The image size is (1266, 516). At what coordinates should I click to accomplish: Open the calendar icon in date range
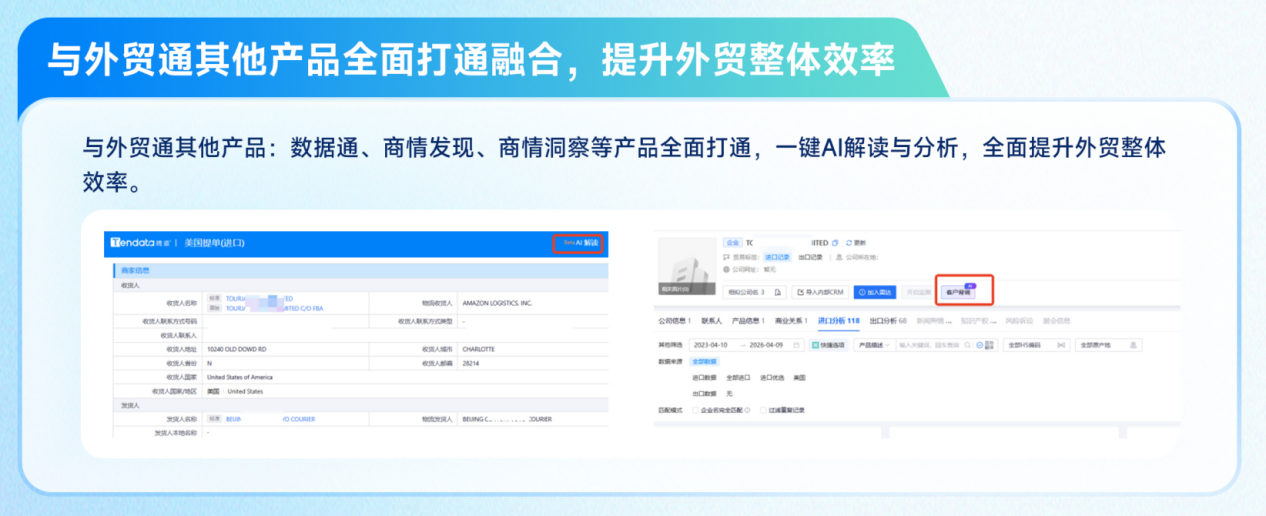click(x=797, y=345)
